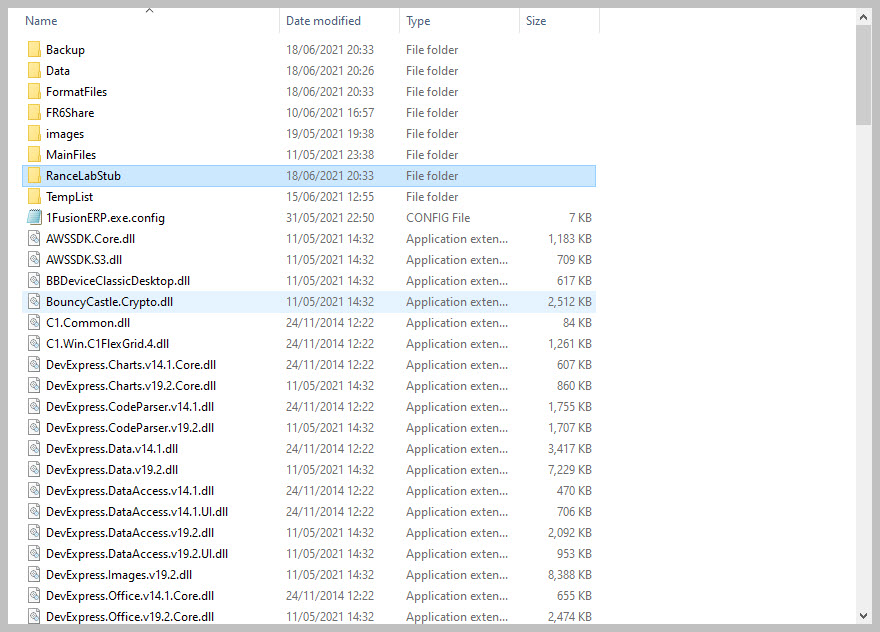Select the AWSSDK.Core.dll file name
Image resolution: width=880 pixels, height=632 pixels.
(x=90, y=239)
